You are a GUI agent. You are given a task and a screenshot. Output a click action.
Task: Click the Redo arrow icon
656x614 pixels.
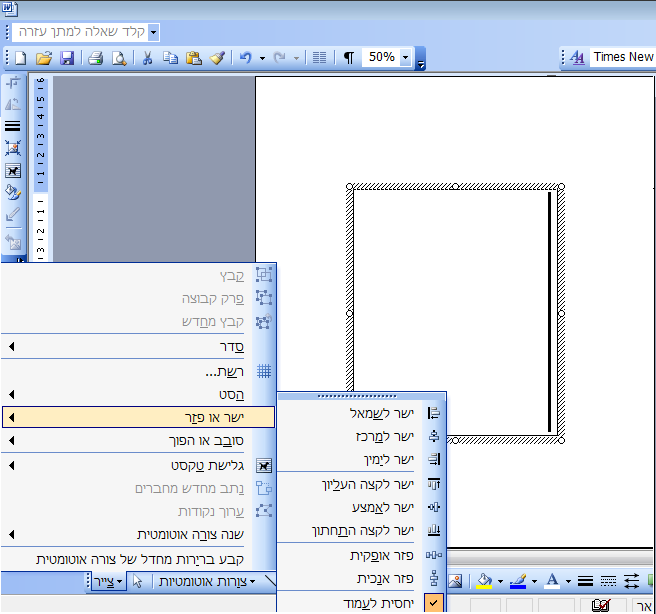[279, 58]
